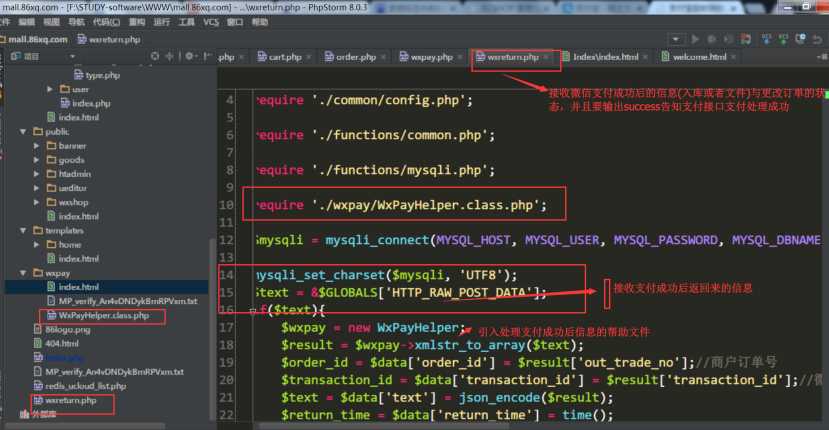829x430 pixels.
Task: Click line number 12 in the gutter
Action: pyautogui.click(x=226, y=240)
